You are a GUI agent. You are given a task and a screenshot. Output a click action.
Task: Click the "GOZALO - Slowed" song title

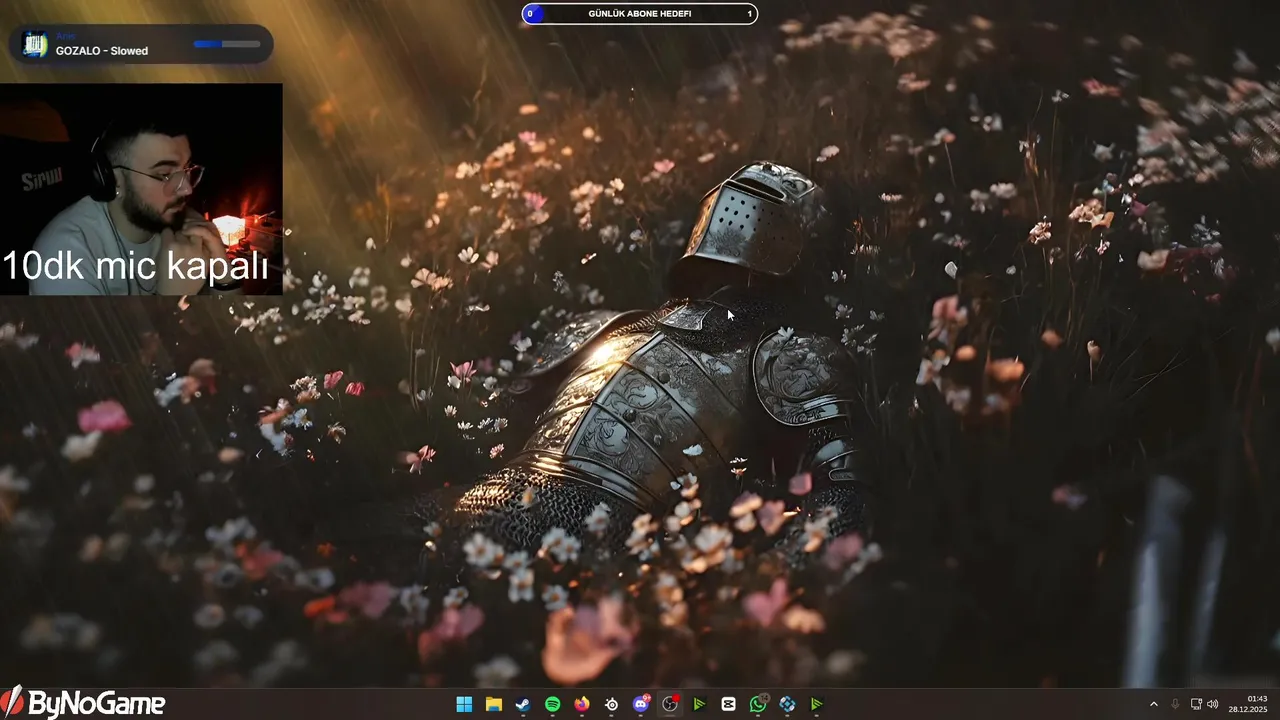pyautogui.click(x=102, y=51)
